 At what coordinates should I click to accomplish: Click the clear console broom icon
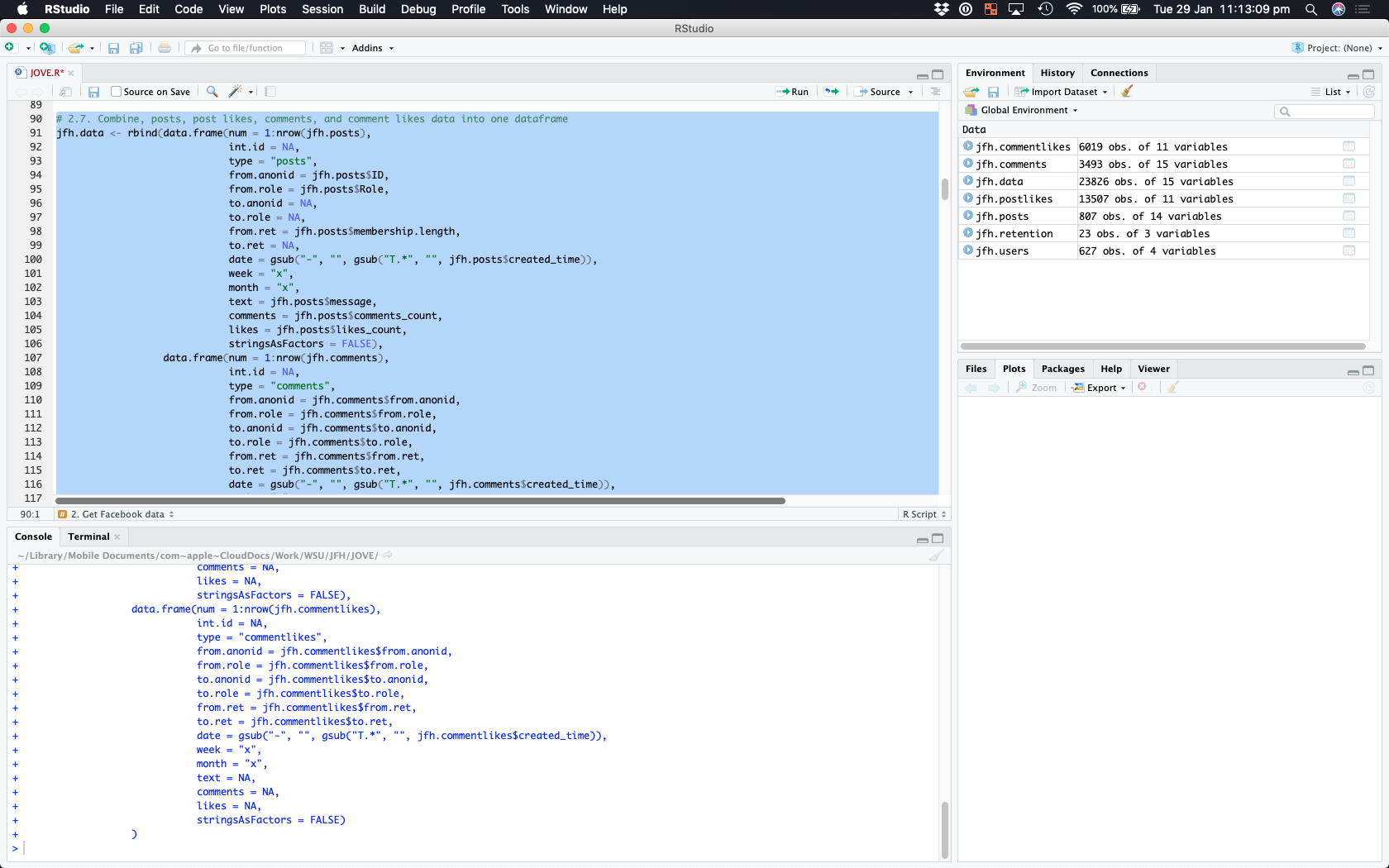(936, 556)
